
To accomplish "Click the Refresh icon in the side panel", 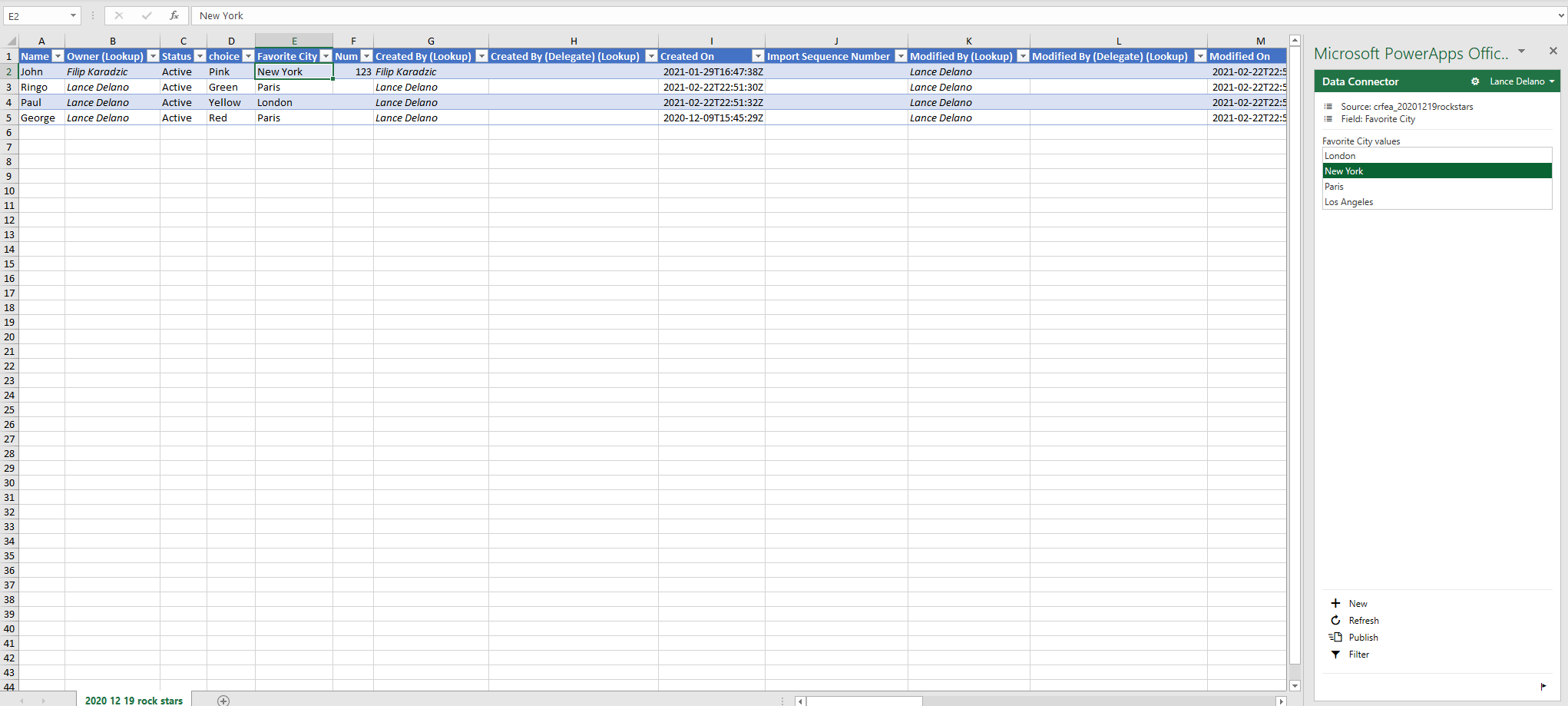I will [x=1335, y=620].
